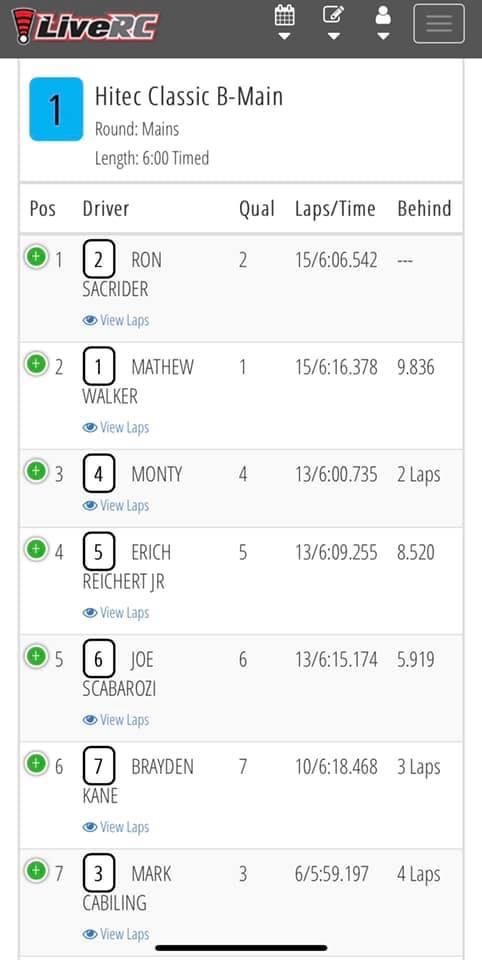Open the edit pencil dropdown icon

click(333, 23)
